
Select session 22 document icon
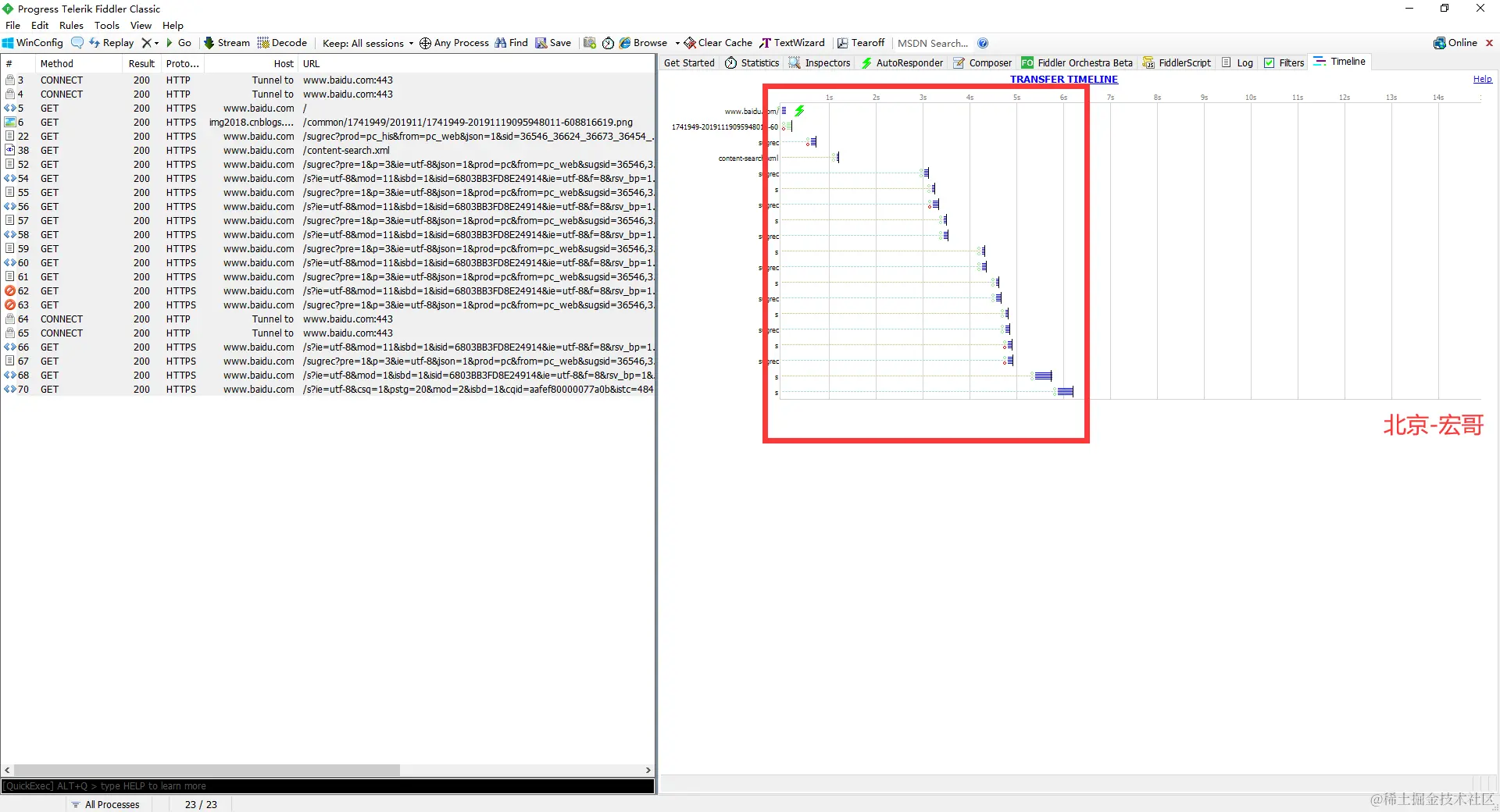click(10, 137)
